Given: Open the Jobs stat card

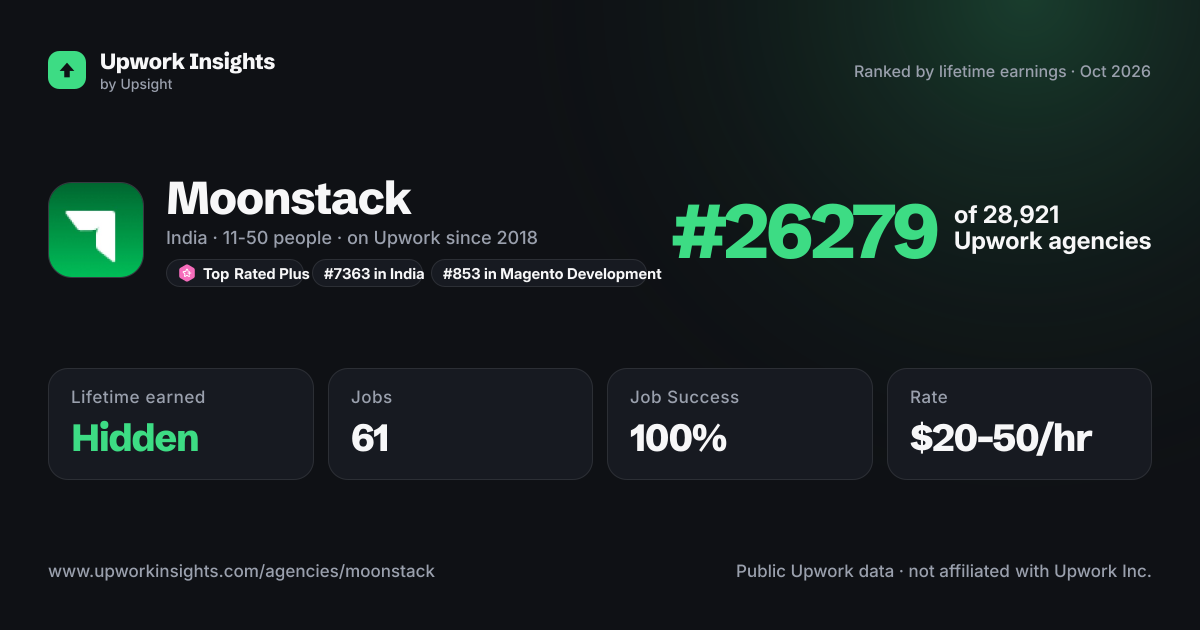Looking at the screenshot, I should click(460, 424).
